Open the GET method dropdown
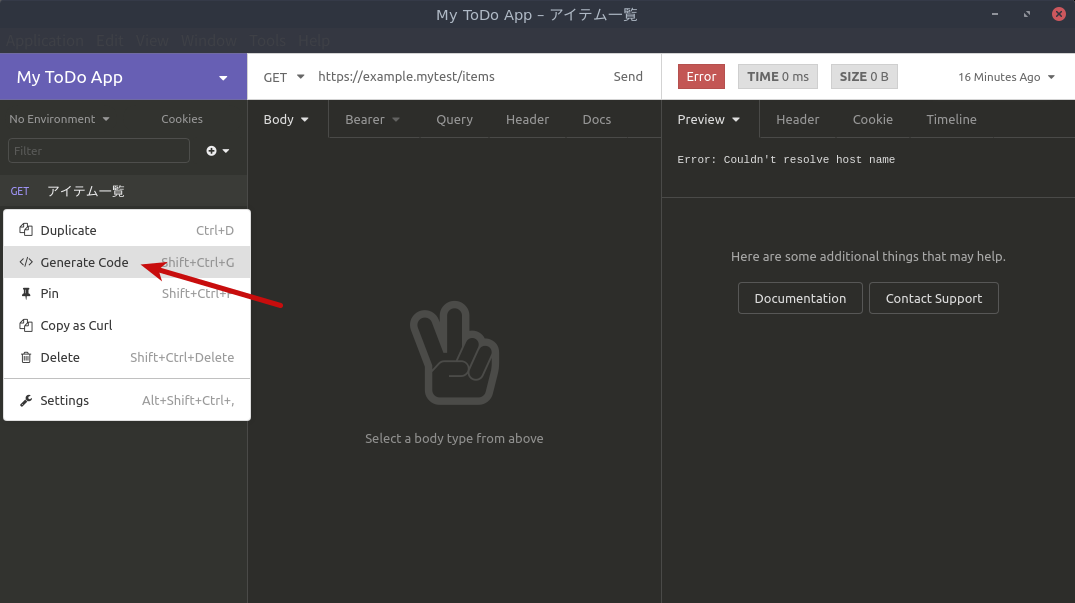1075x603 pixels. [x=284, y=77]
